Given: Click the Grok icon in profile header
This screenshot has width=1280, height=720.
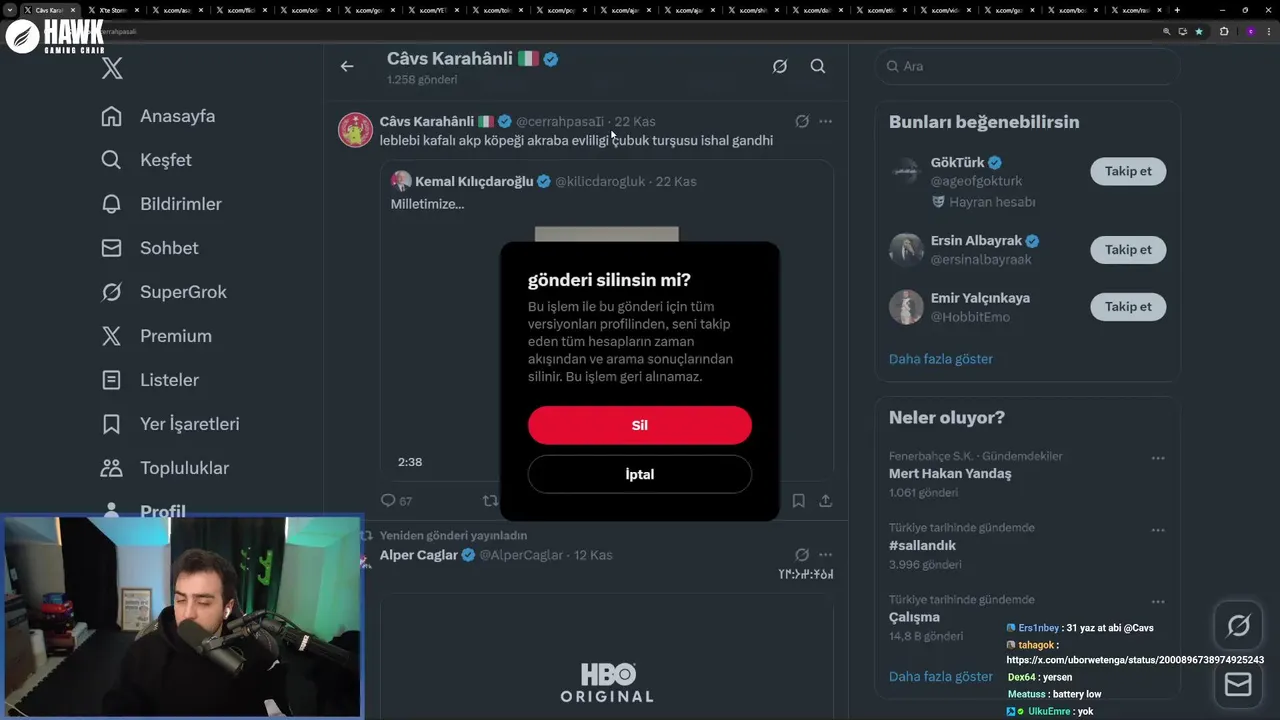Looking at the screenshot, I should (x=780, y=66).
